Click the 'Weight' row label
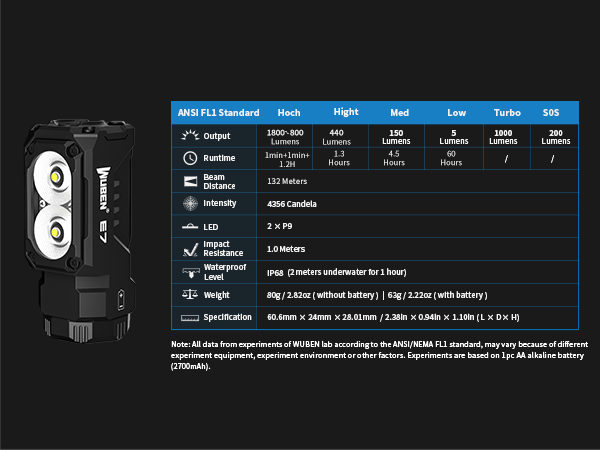This screenshot has height=450, width=600. point(217,295)
